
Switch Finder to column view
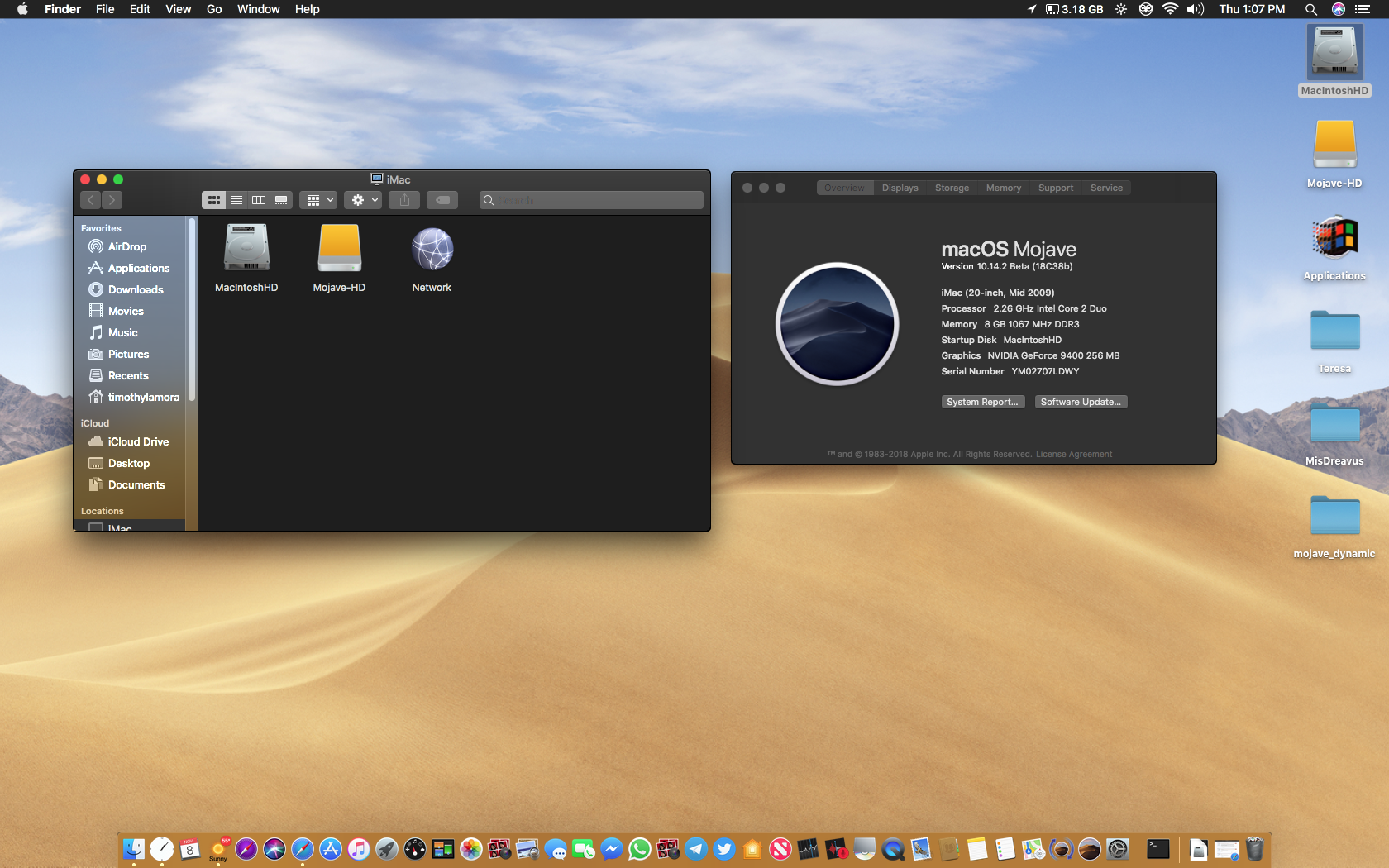[259, 200]
